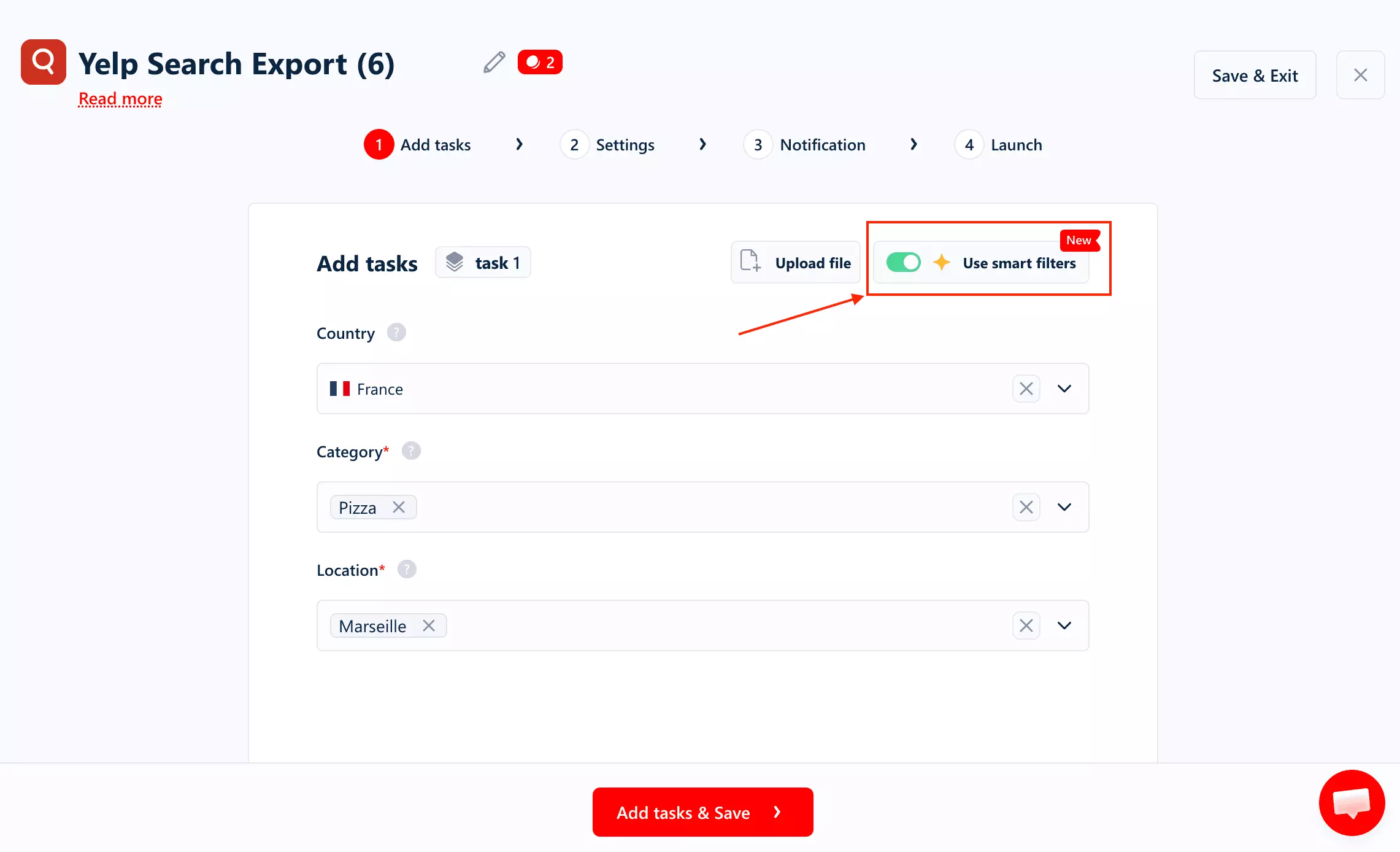
Task: Click the pencil icon to rename the export
Action: coord(494,62)
